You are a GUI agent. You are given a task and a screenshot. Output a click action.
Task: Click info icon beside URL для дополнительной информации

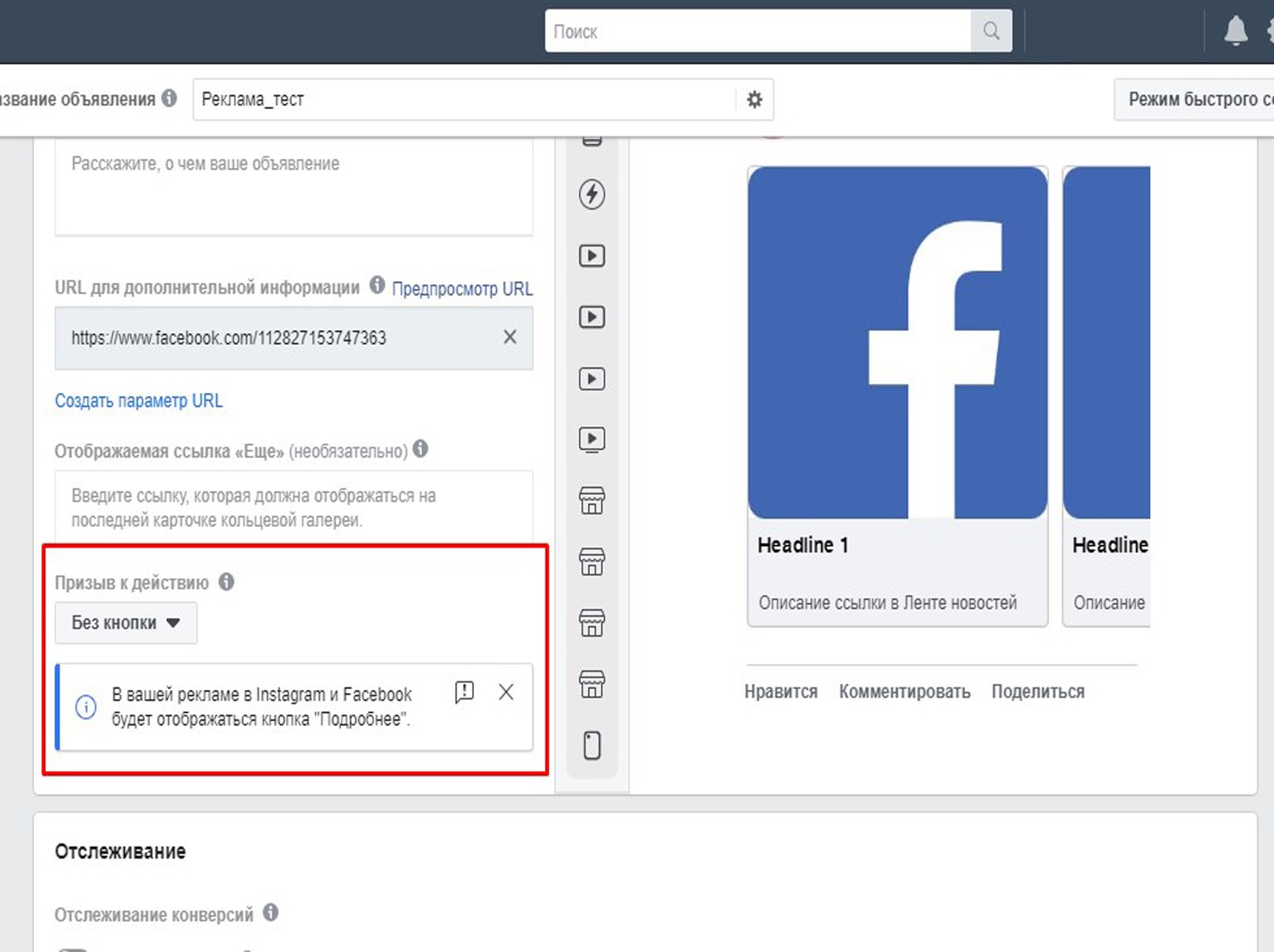click(377, 285)
